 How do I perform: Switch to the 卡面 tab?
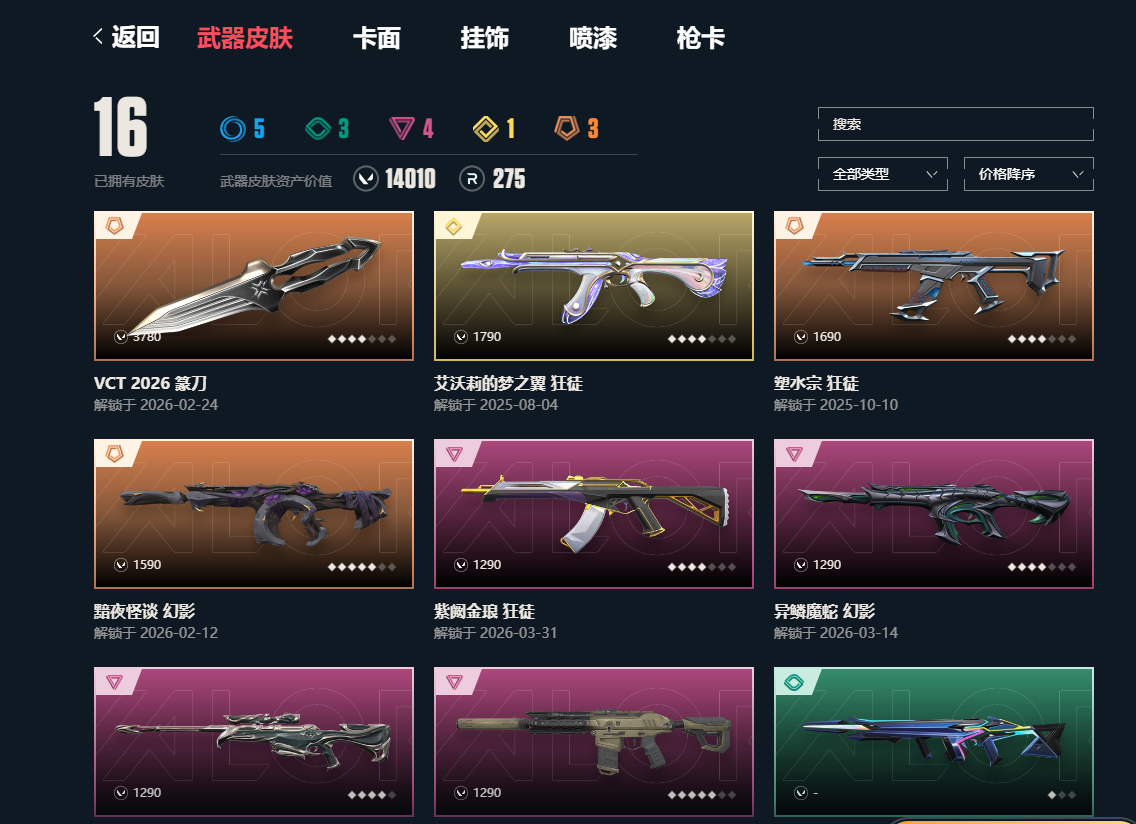377,38
